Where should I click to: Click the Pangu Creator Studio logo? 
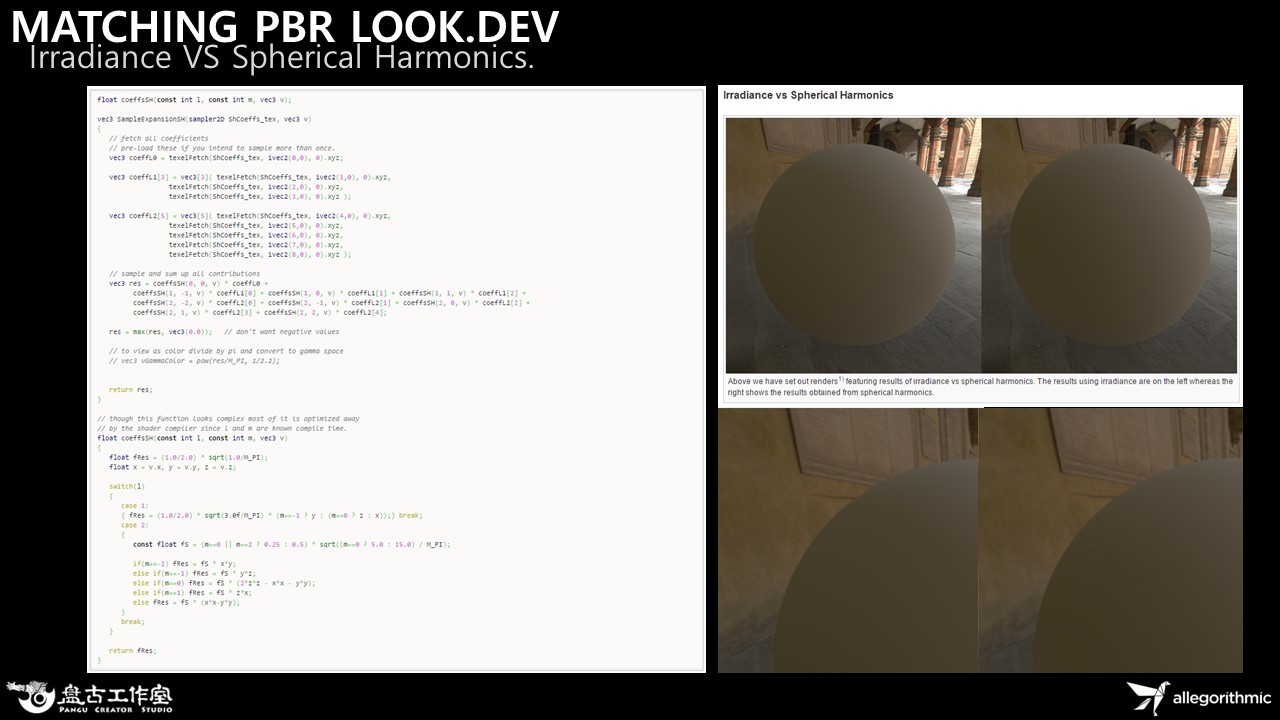point(89,696)
